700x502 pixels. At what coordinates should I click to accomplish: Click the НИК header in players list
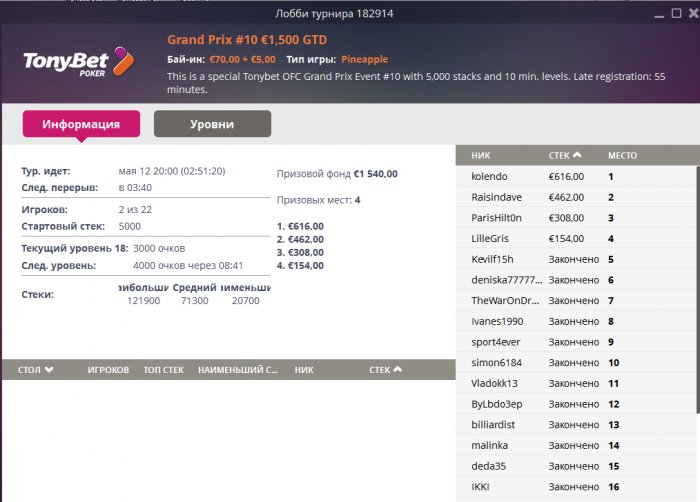point(481,155)
